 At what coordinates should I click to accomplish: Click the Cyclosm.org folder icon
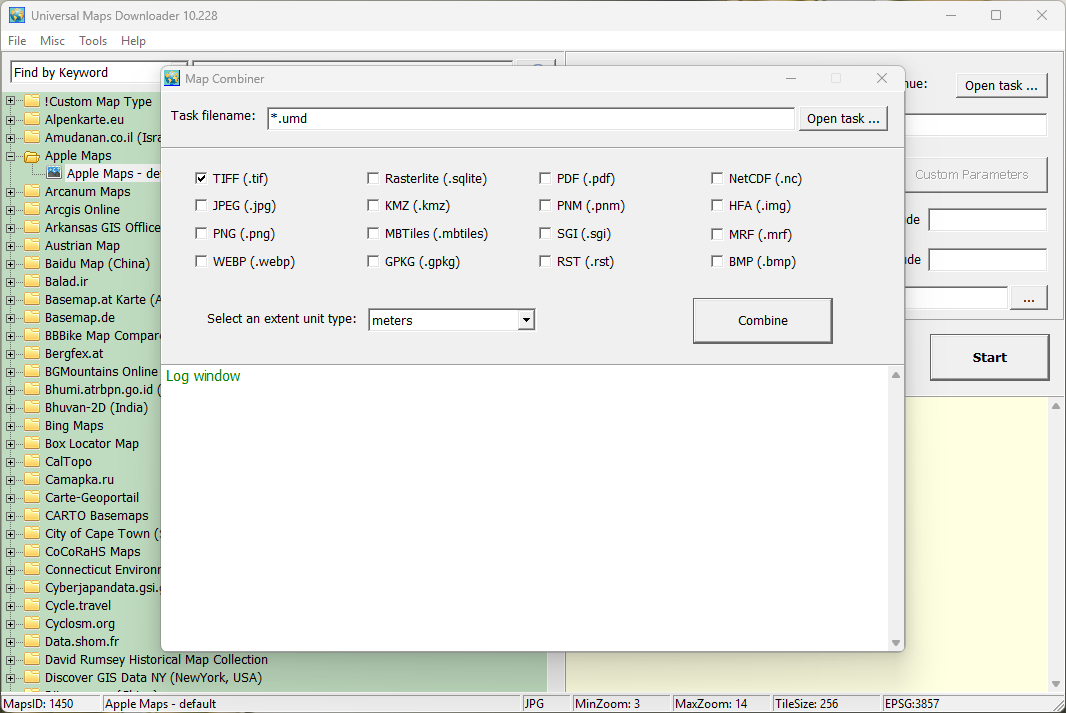pos(32,624)
